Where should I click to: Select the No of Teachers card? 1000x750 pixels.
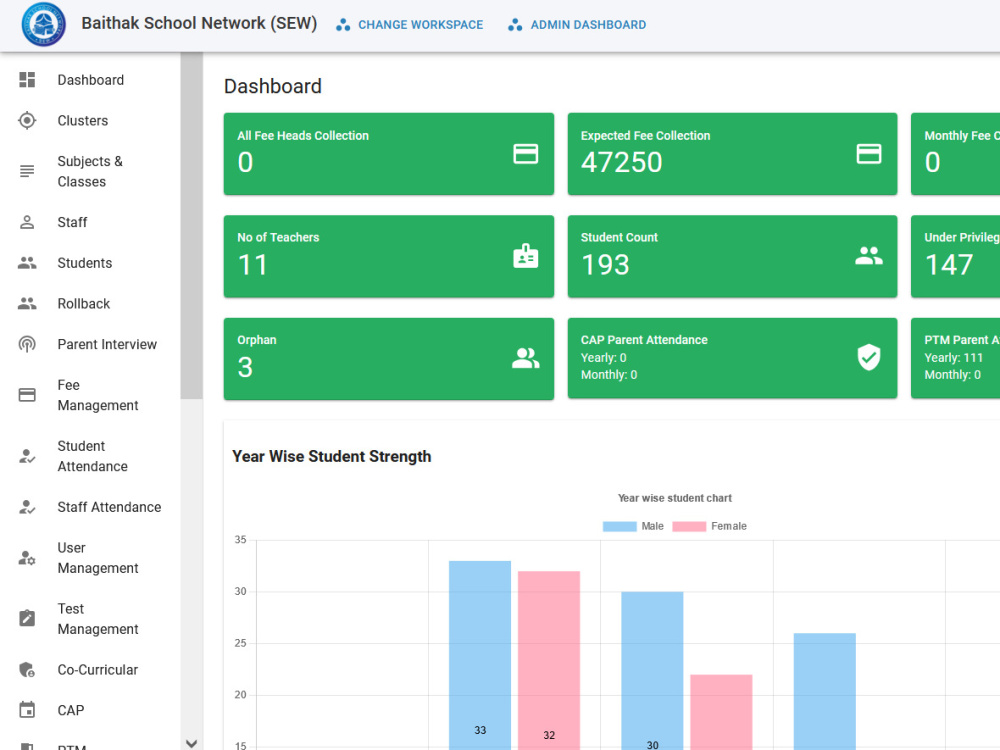tap(388, 256)
